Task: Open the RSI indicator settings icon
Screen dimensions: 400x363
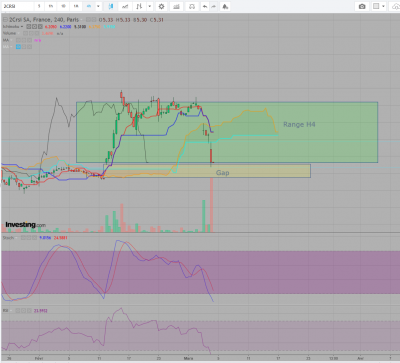Action: 23,310
